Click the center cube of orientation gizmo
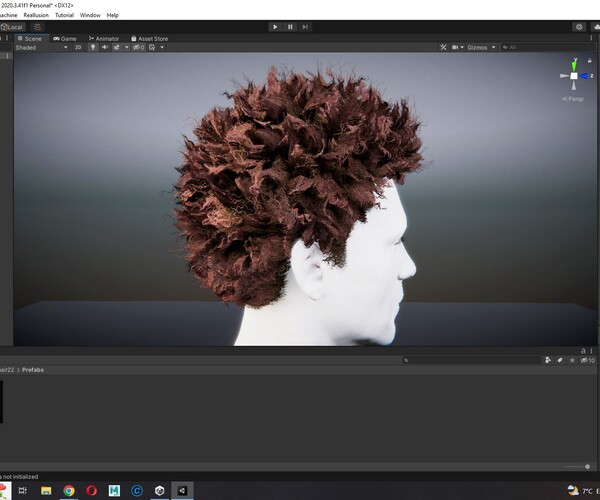This screenshot has height=500, width=600. tap(574, 76)
